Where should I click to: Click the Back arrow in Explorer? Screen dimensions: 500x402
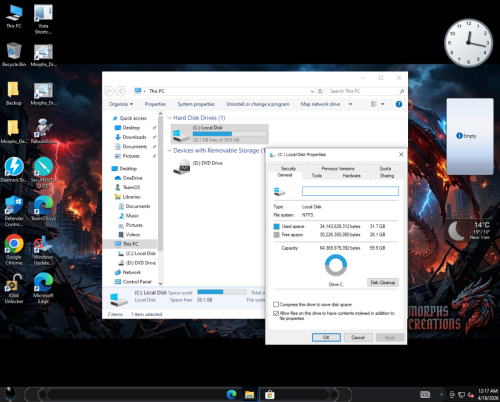click(109, 91)
